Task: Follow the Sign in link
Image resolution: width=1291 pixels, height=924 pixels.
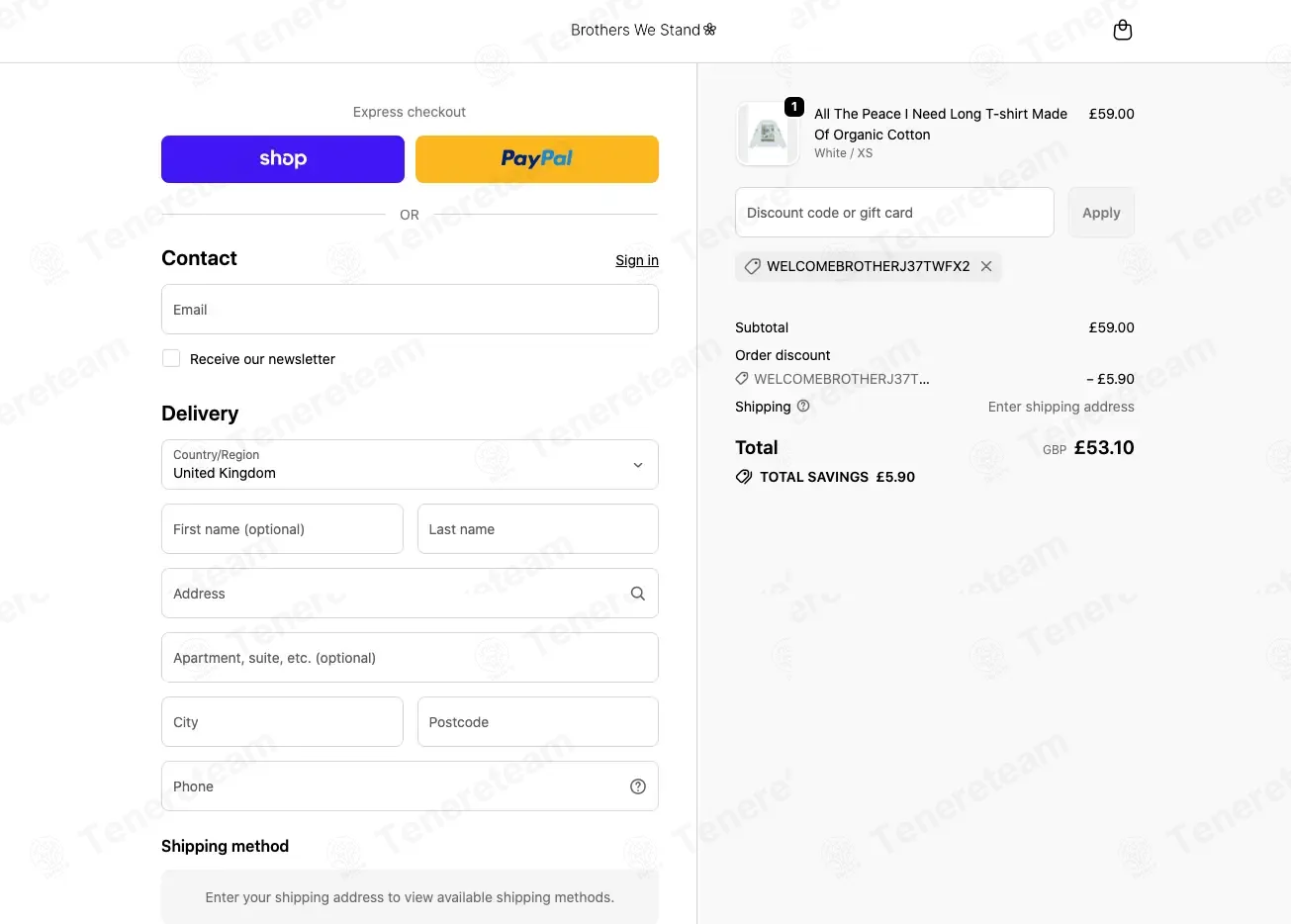Action: (637, 260)
